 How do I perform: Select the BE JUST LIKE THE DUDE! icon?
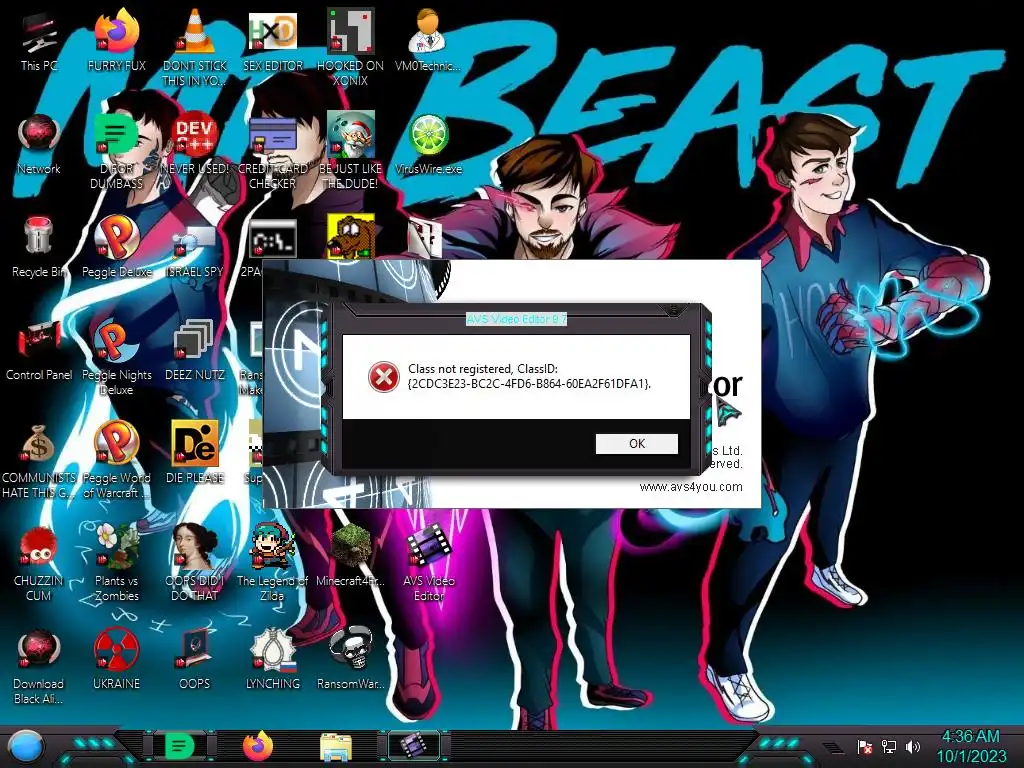(x=351, y=150)
